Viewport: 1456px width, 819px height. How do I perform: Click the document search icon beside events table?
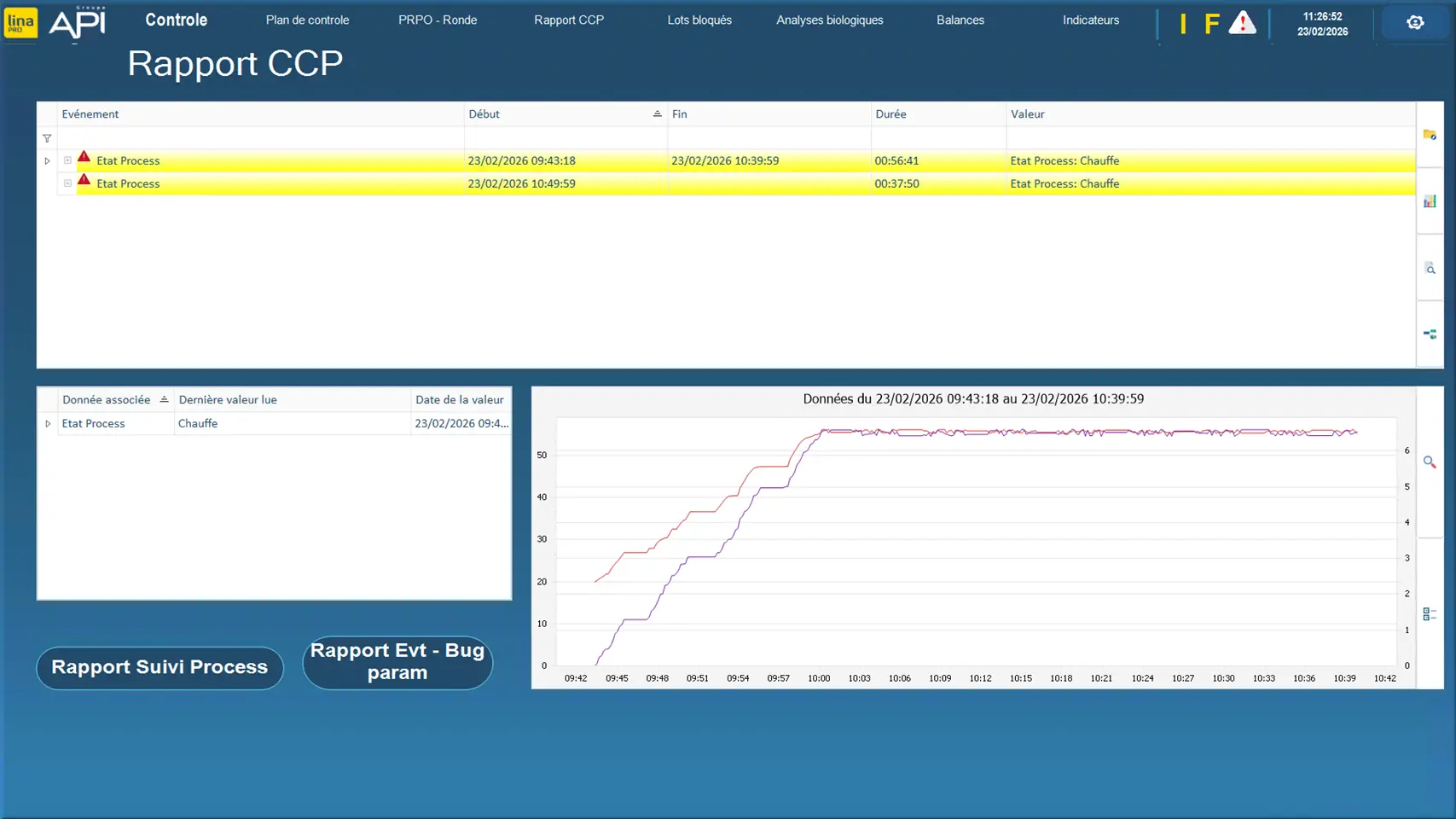(x=1430, y=269)
